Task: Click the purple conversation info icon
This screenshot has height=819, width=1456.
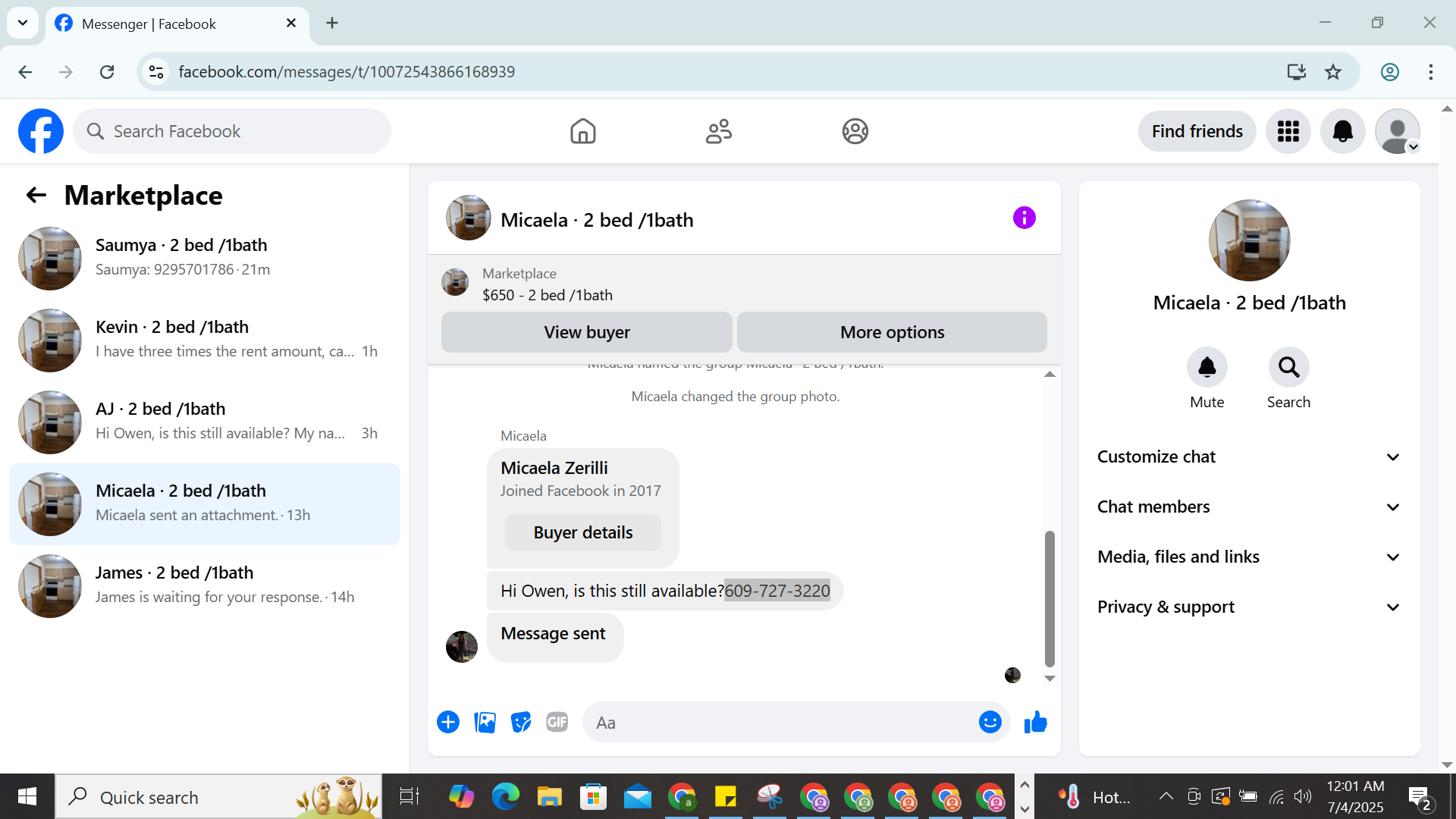Action: pyautogui.click(x=1024, y=218)
